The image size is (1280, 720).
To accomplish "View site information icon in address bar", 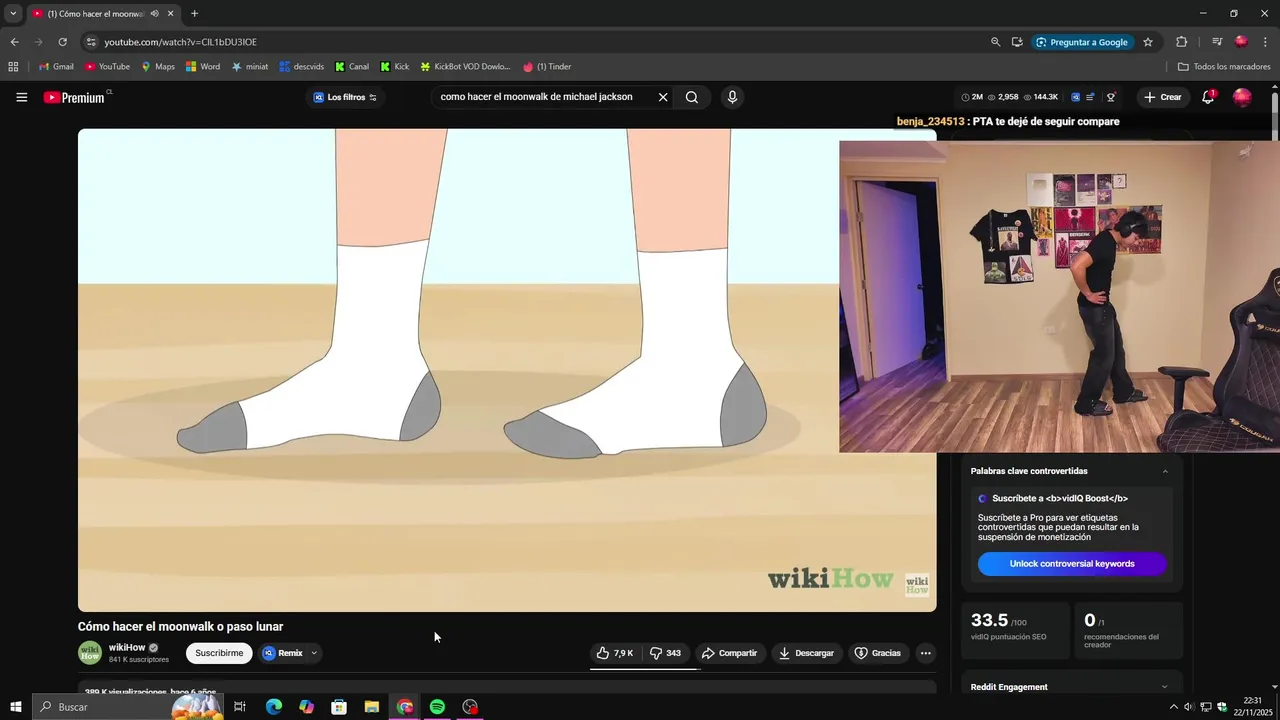I will 91,42.
